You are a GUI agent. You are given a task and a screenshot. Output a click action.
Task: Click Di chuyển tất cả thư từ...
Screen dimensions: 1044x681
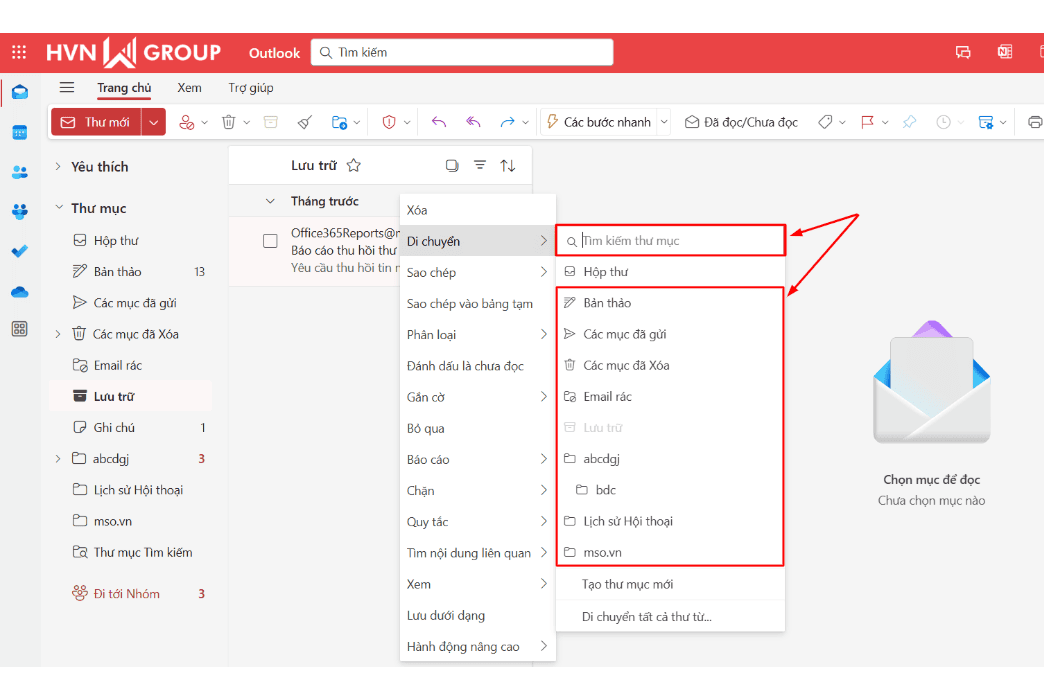(670, 617)
